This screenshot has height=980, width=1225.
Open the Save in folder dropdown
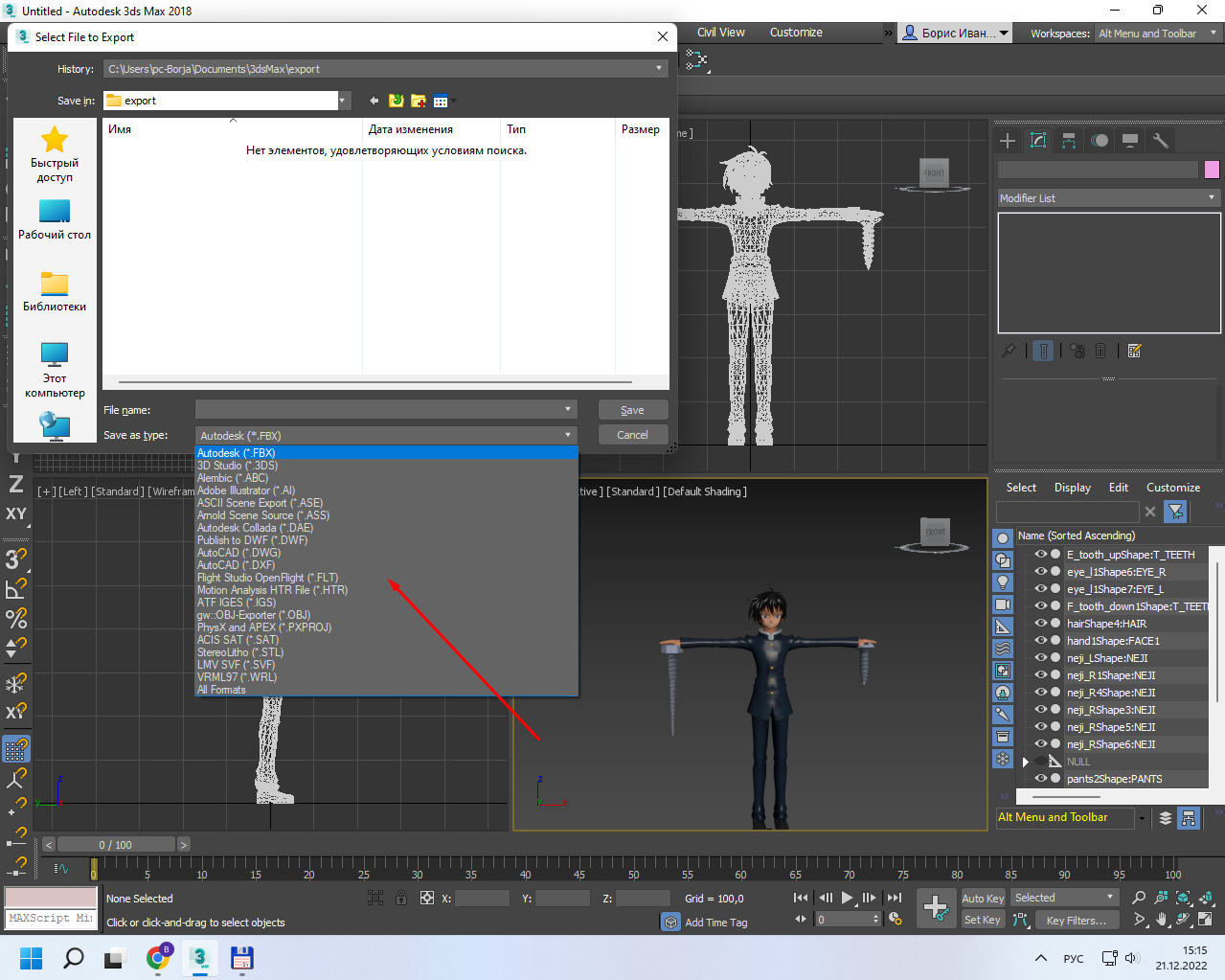point(342,101)
